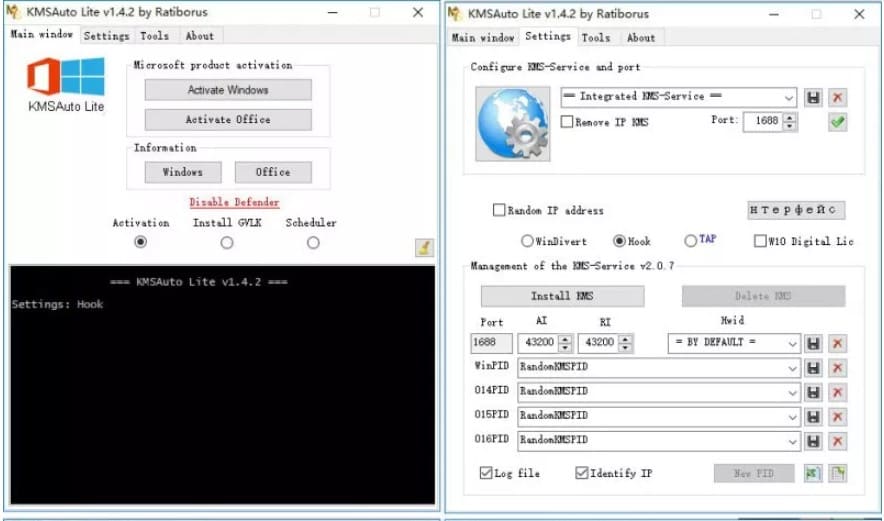Click the RI 43200 spinner arrows
The height and width of the screenshot is (521, 884).
(625, 343)
